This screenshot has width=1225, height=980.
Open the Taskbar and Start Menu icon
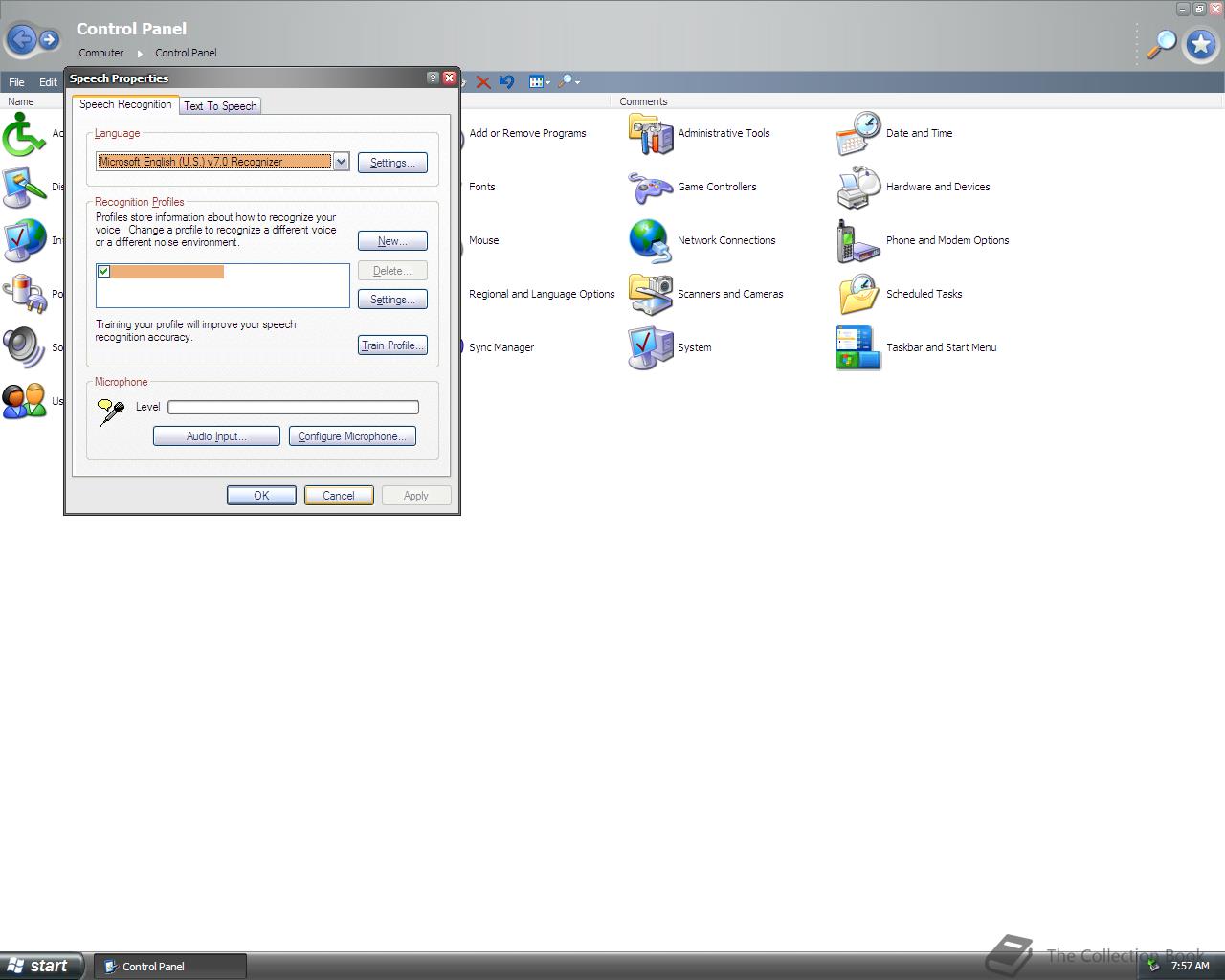[x=858, y=348]
